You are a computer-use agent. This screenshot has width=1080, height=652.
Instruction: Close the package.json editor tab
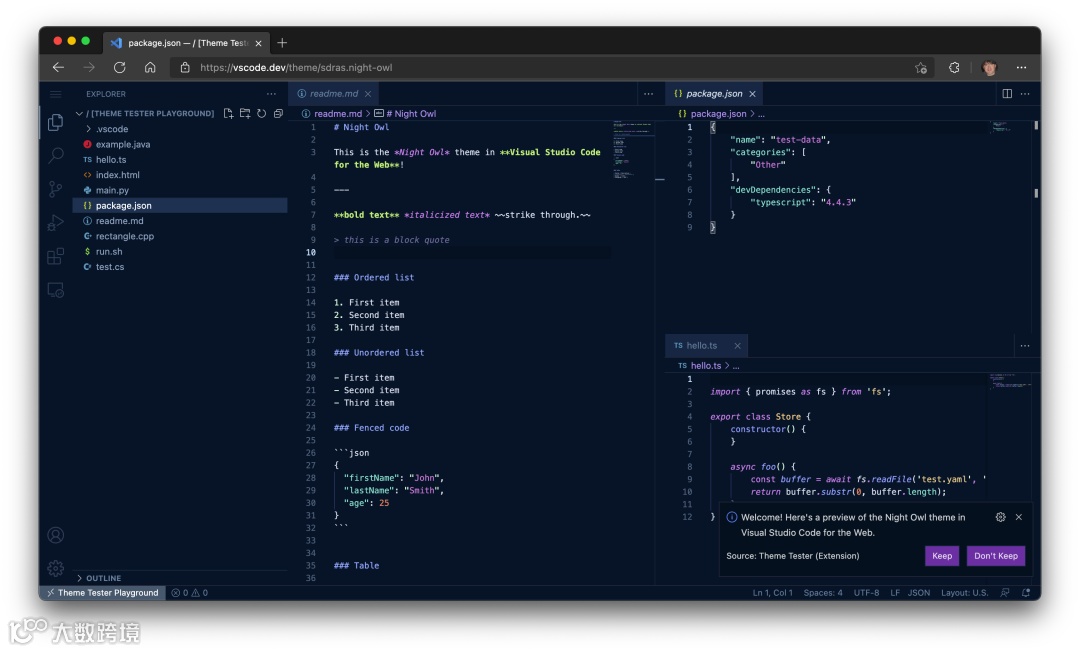[752, 94]
